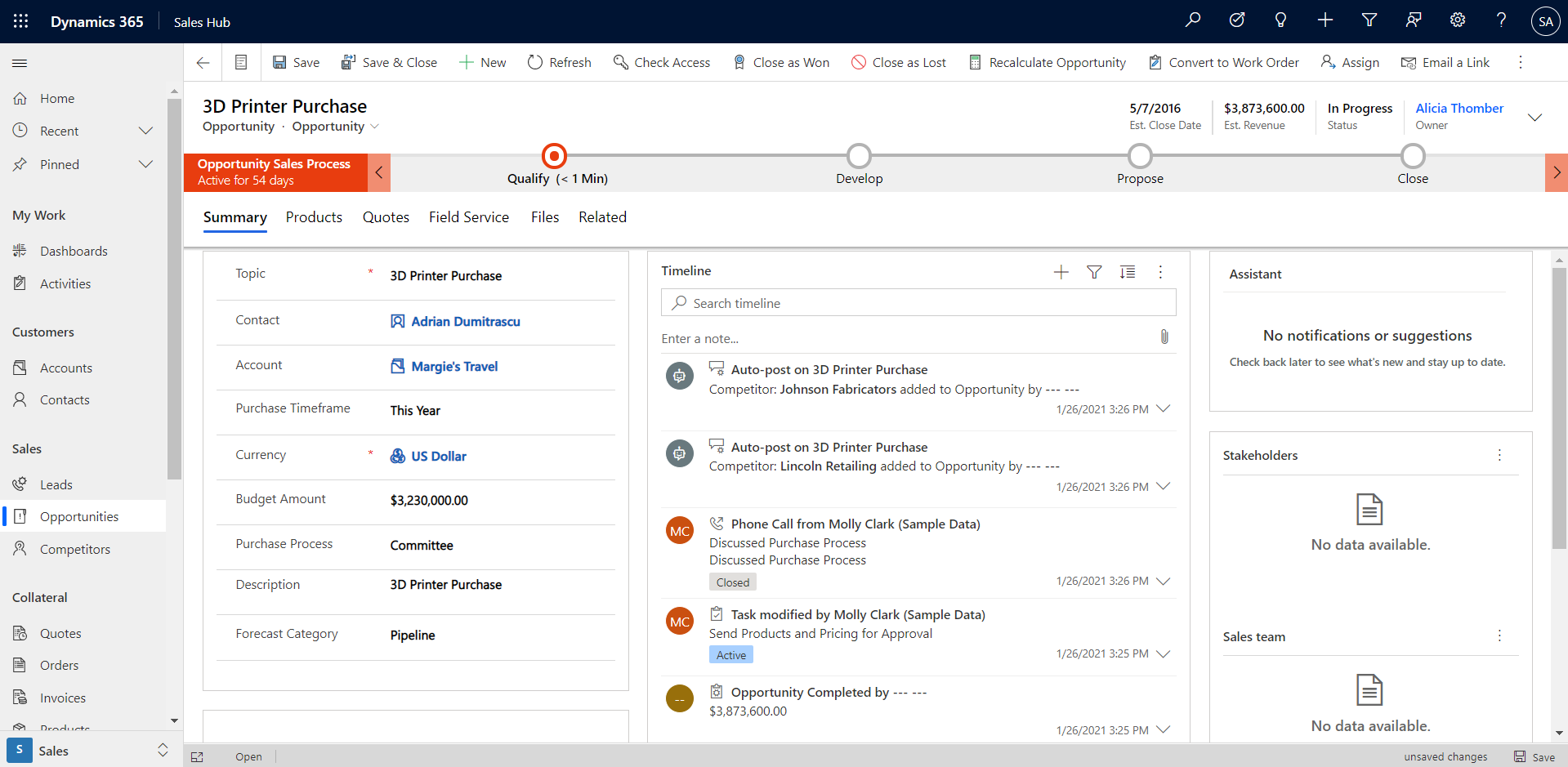Click Check Access
The width and height of the screenshot is (1568, 767).
tap(662, 62)
